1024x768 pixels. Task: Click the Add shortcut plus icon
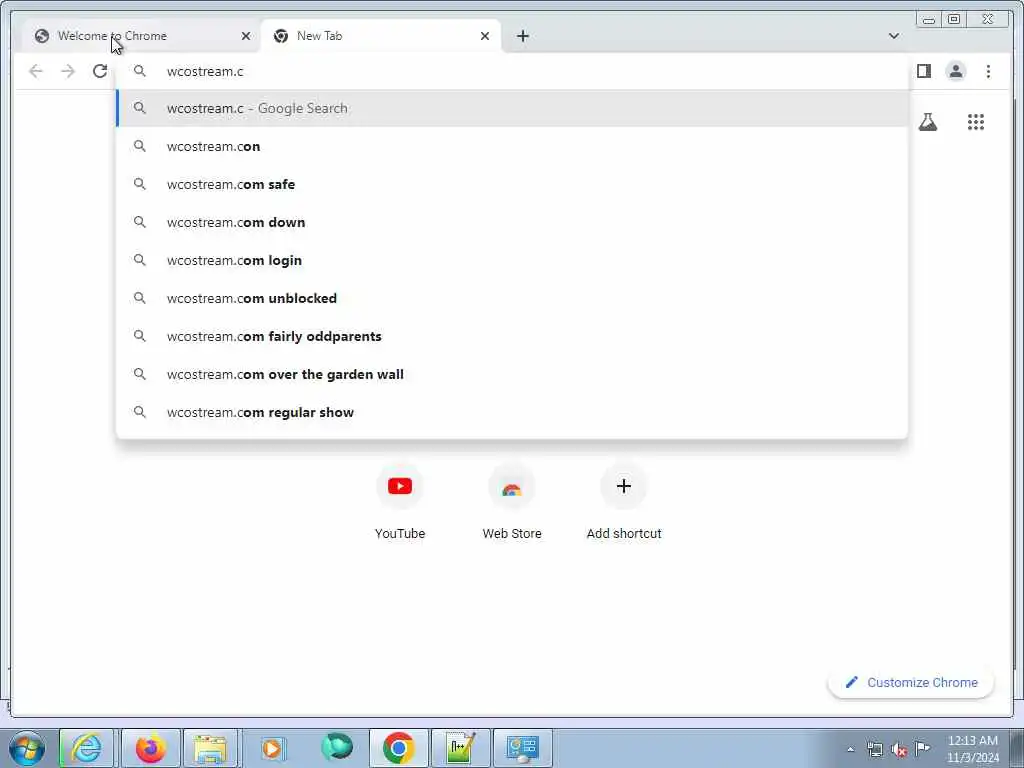coord(624,486)
